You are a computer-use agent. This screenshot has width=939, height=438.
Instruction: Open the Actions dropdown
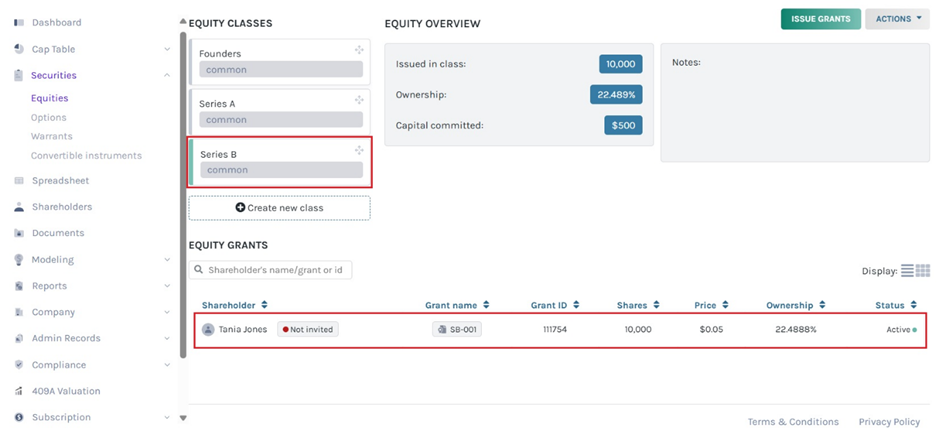(897, 19)
